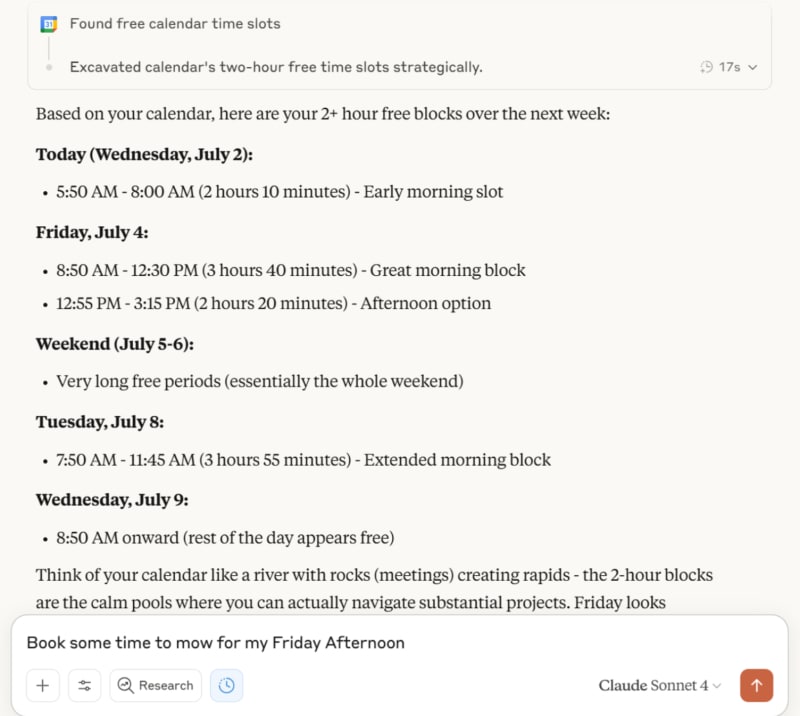The width and height of the screenshot is (800, 716).
Task: Click the step bullet dot beside Excavated line
Action: click(x=49, y=67)
